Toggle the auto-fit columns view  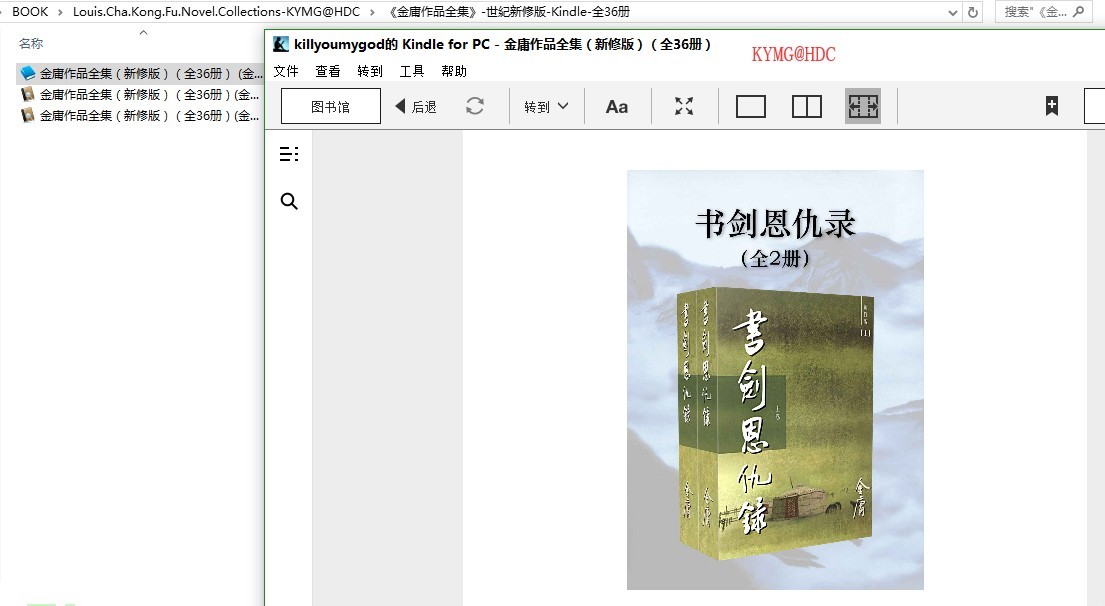click(862, 106)
